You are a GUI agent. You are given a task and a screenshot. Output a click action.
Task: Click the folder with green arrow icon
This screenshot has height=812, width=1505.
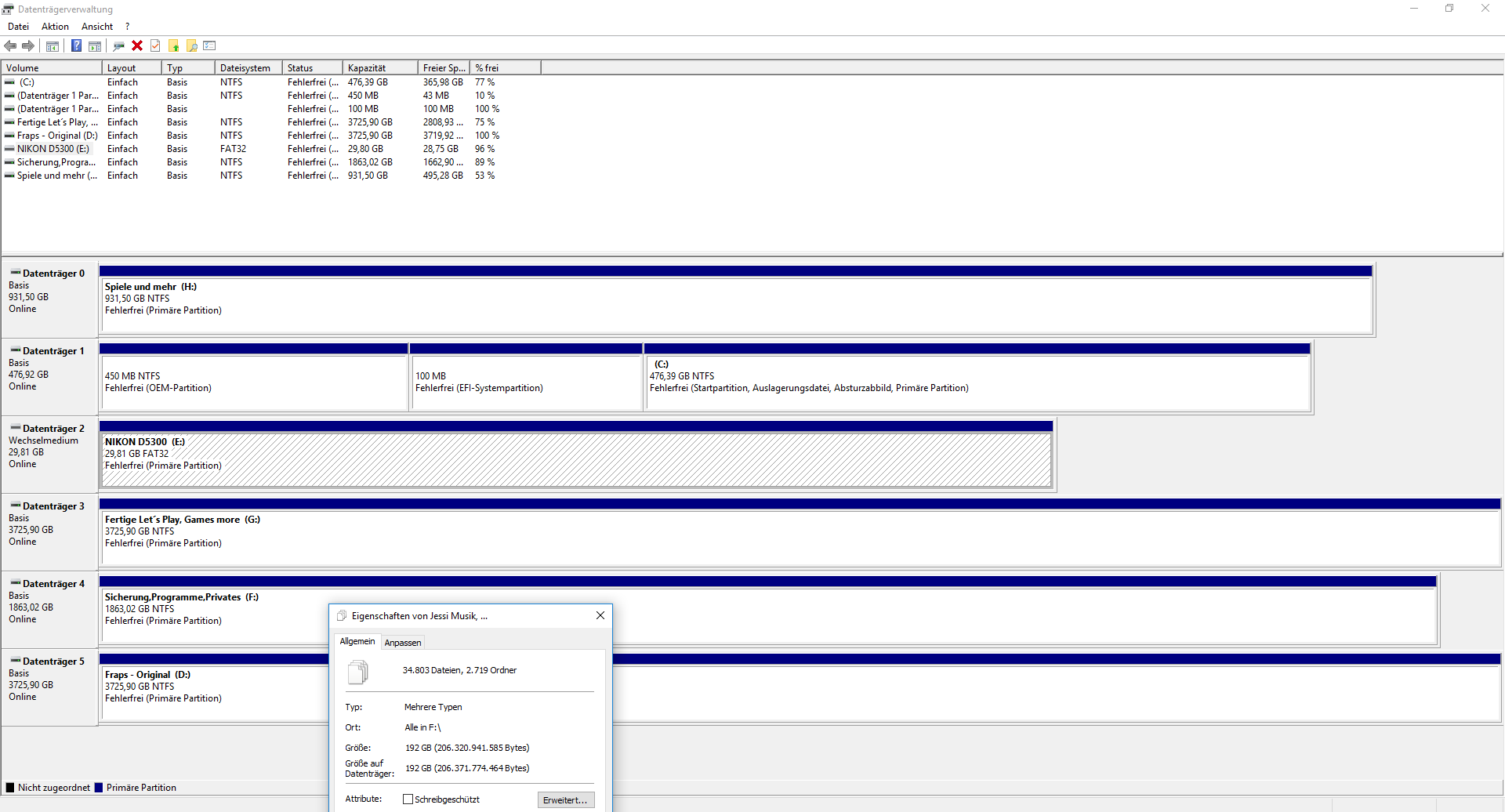tap(174, 45)
